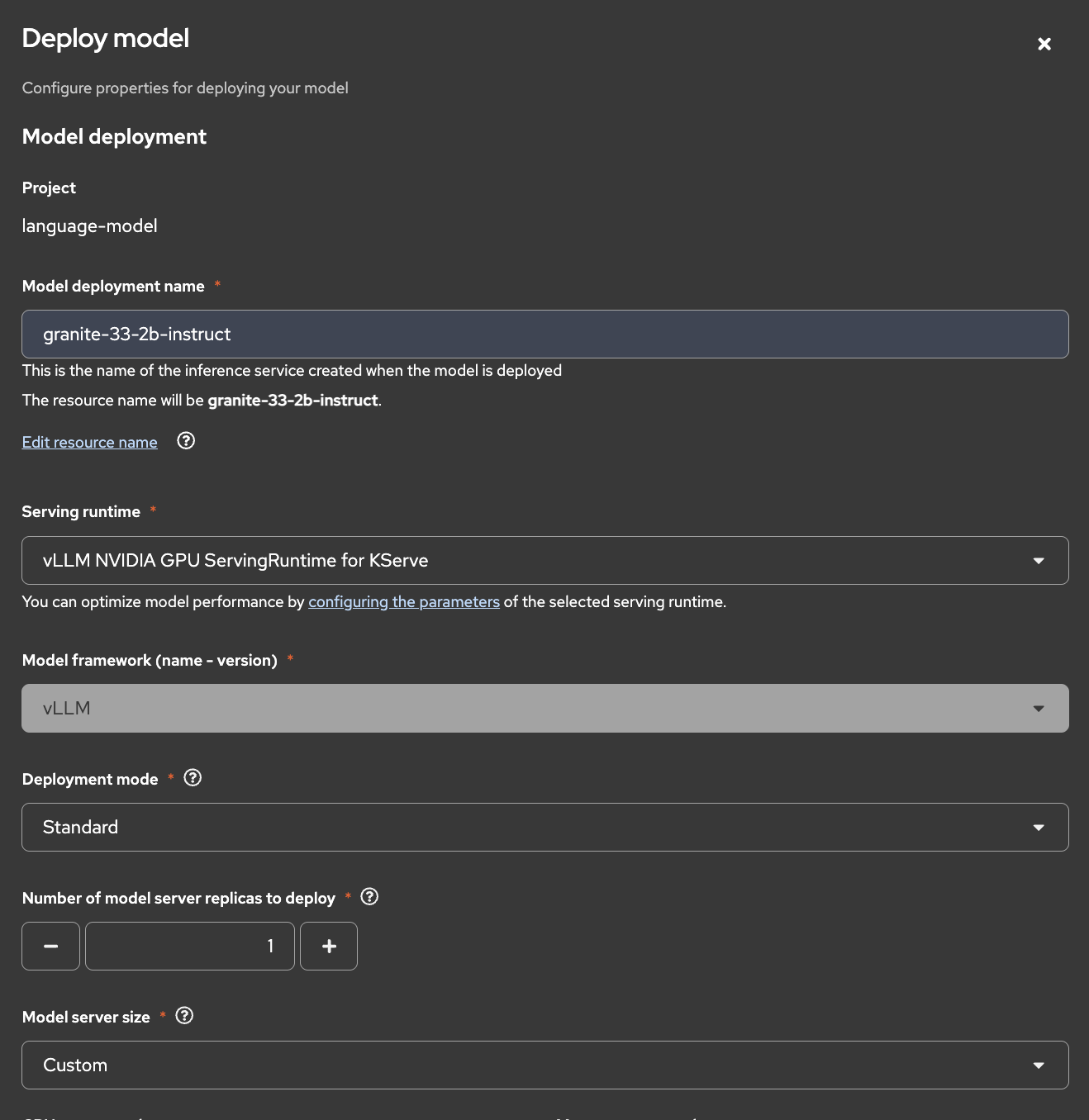Focus the Model deployment name field
The image size is (1089, 1120).
pyautogui.click(x=545, y=335)
